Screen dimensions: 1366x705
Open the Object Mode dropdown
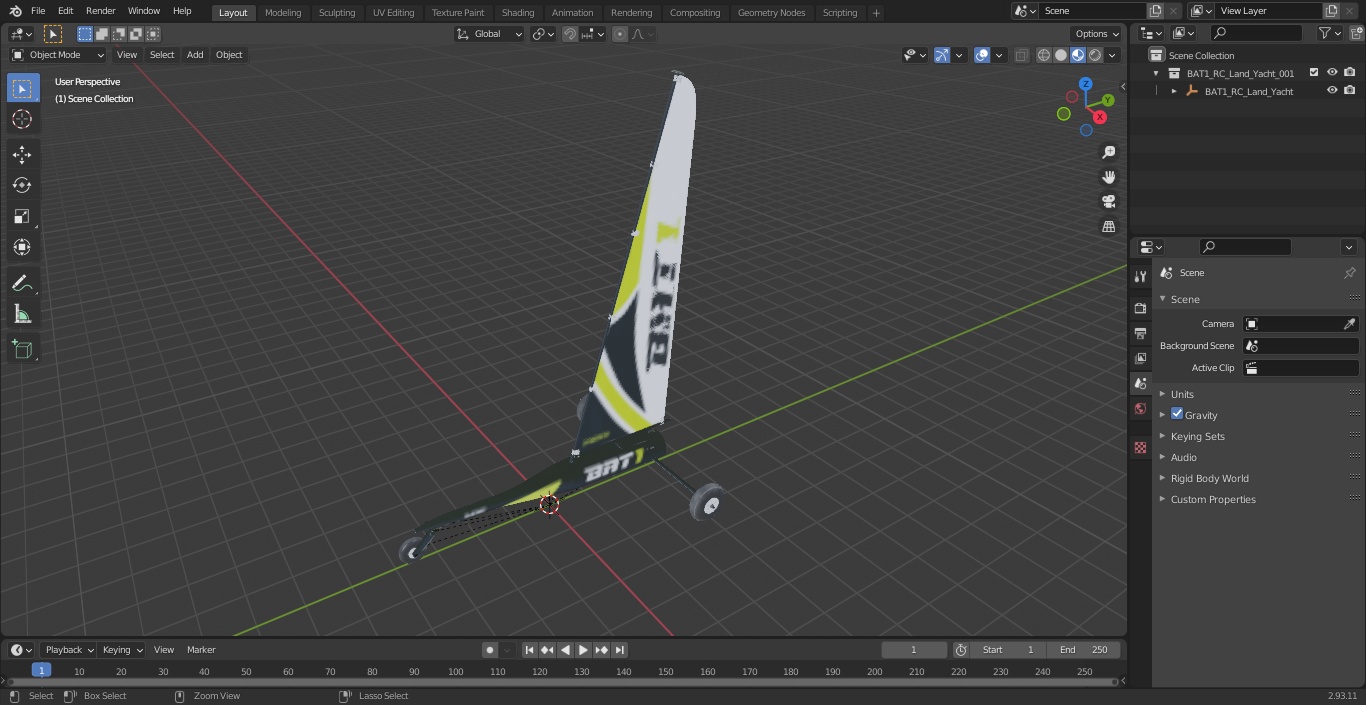[x=58, y=55]
